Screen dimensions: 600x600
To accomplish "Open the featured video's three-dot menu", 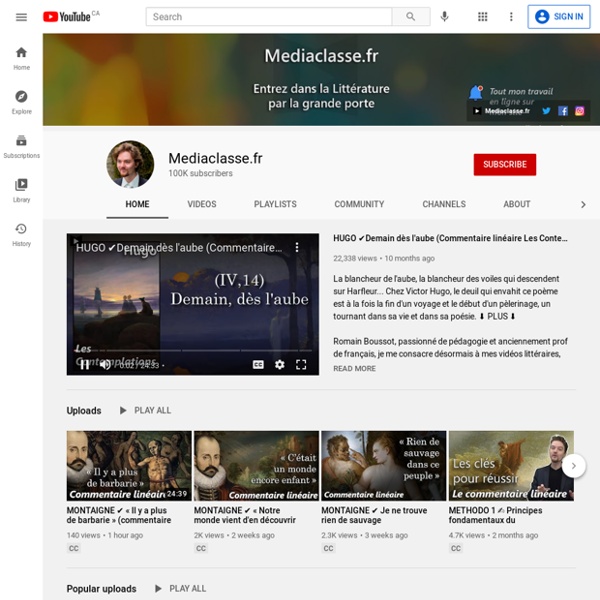I will coord(297,248).
